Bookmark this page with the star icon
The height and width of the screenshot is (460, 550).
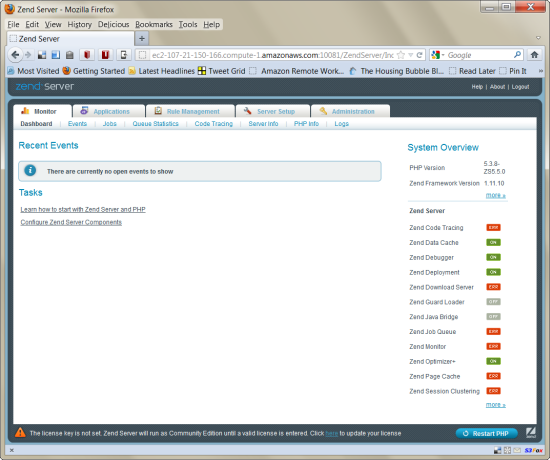(401, 55)
